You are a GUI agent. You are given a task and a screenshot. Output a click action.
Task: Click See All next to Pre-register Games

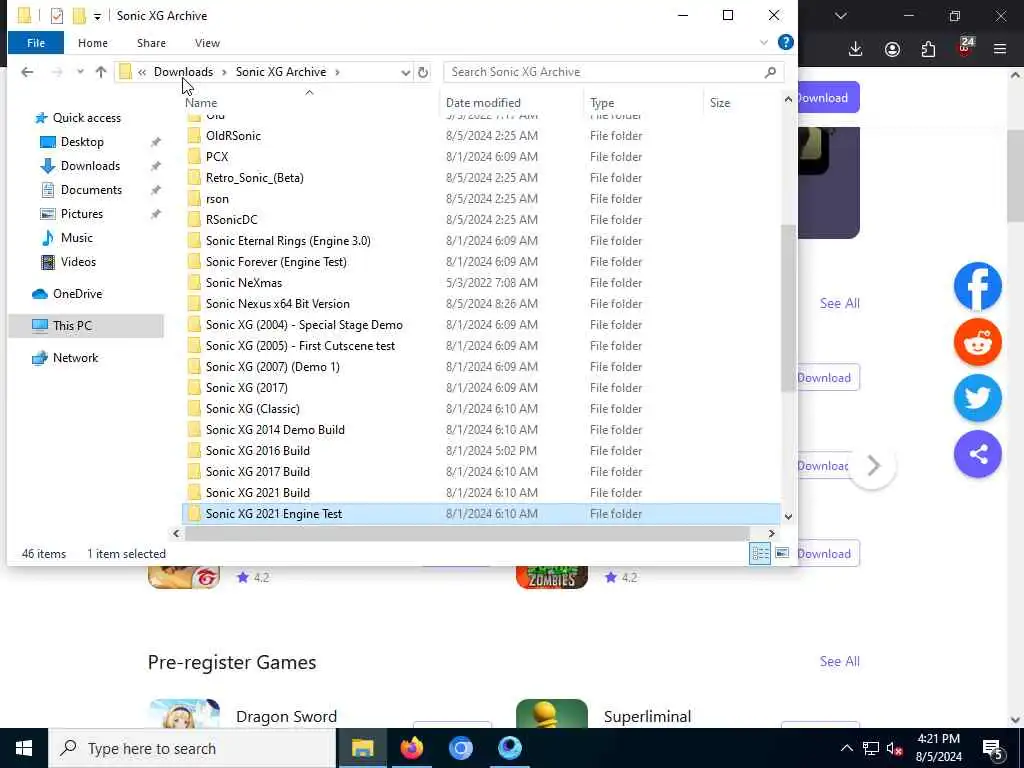[x=839, y=661]
